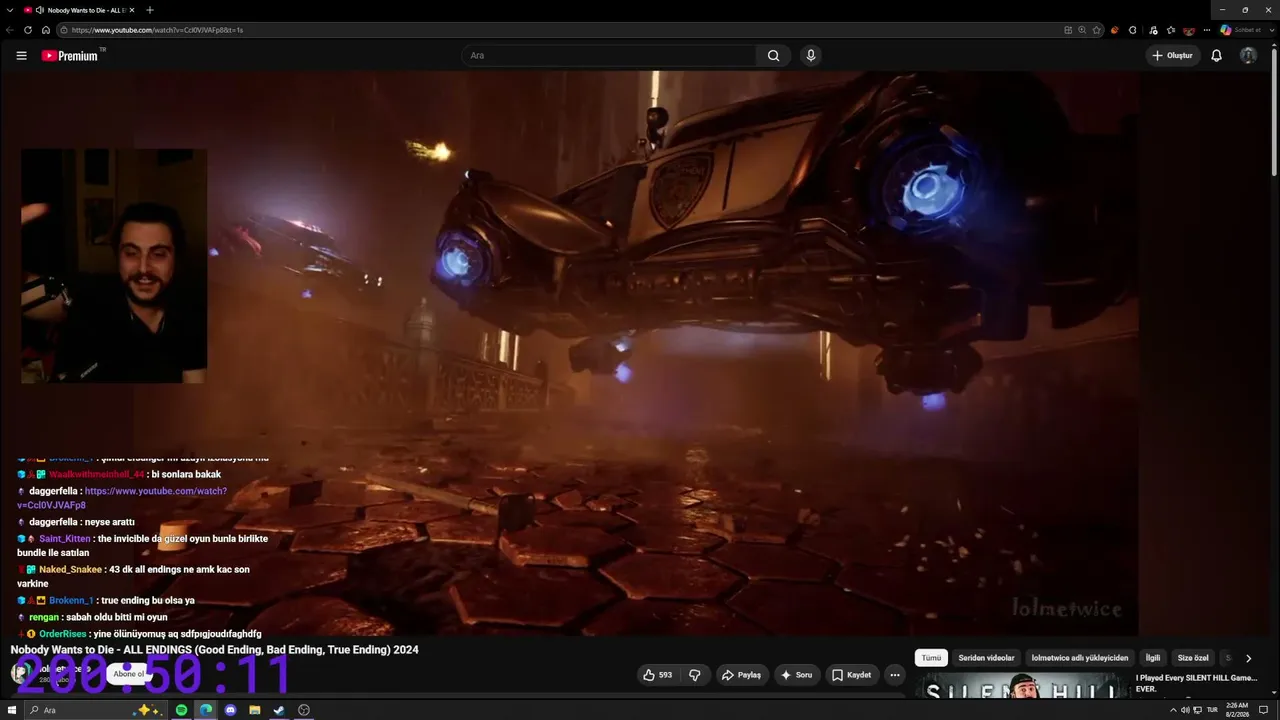1280x720 pixels.
Task: Open the media music note toolbar icon
Action: pyautogui.click(x=1153, y=30)
